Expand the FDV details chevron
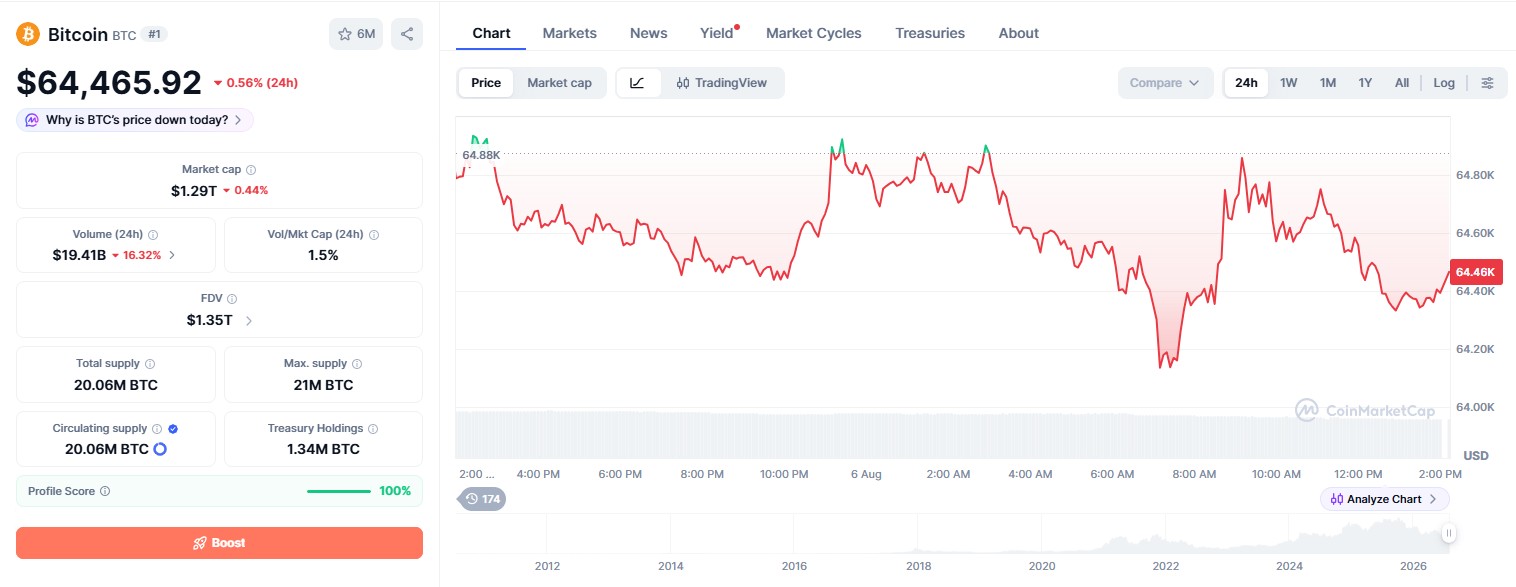Screen dimensions: 1516x587 click(249, 321)
